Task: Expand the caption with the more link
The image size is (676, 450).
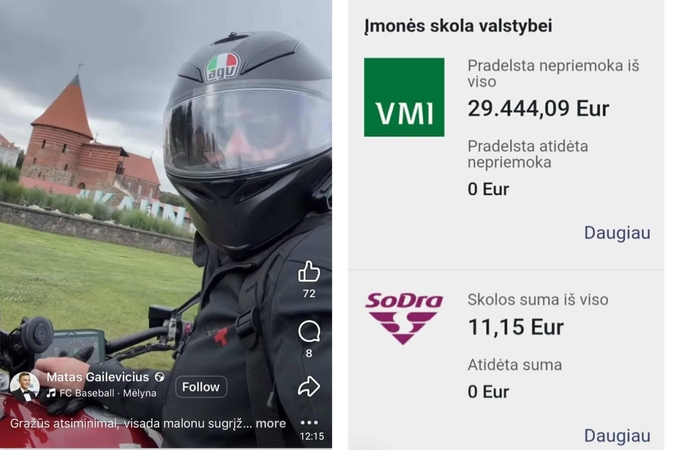Action: pyautogui.click(x=271, y=423)
